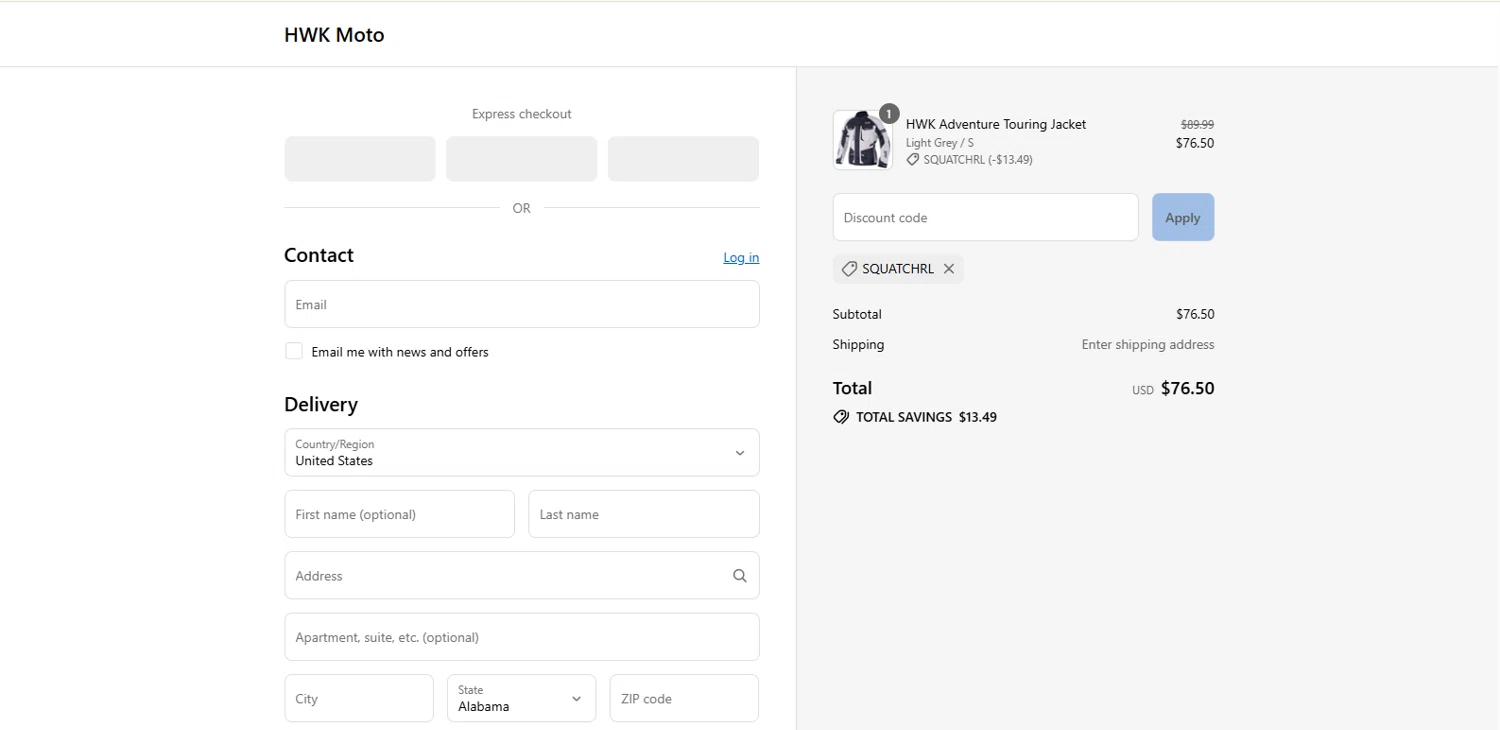1500x730 pixels.
Task: Enable Email me with news and offers
Action: pos(294,351)
